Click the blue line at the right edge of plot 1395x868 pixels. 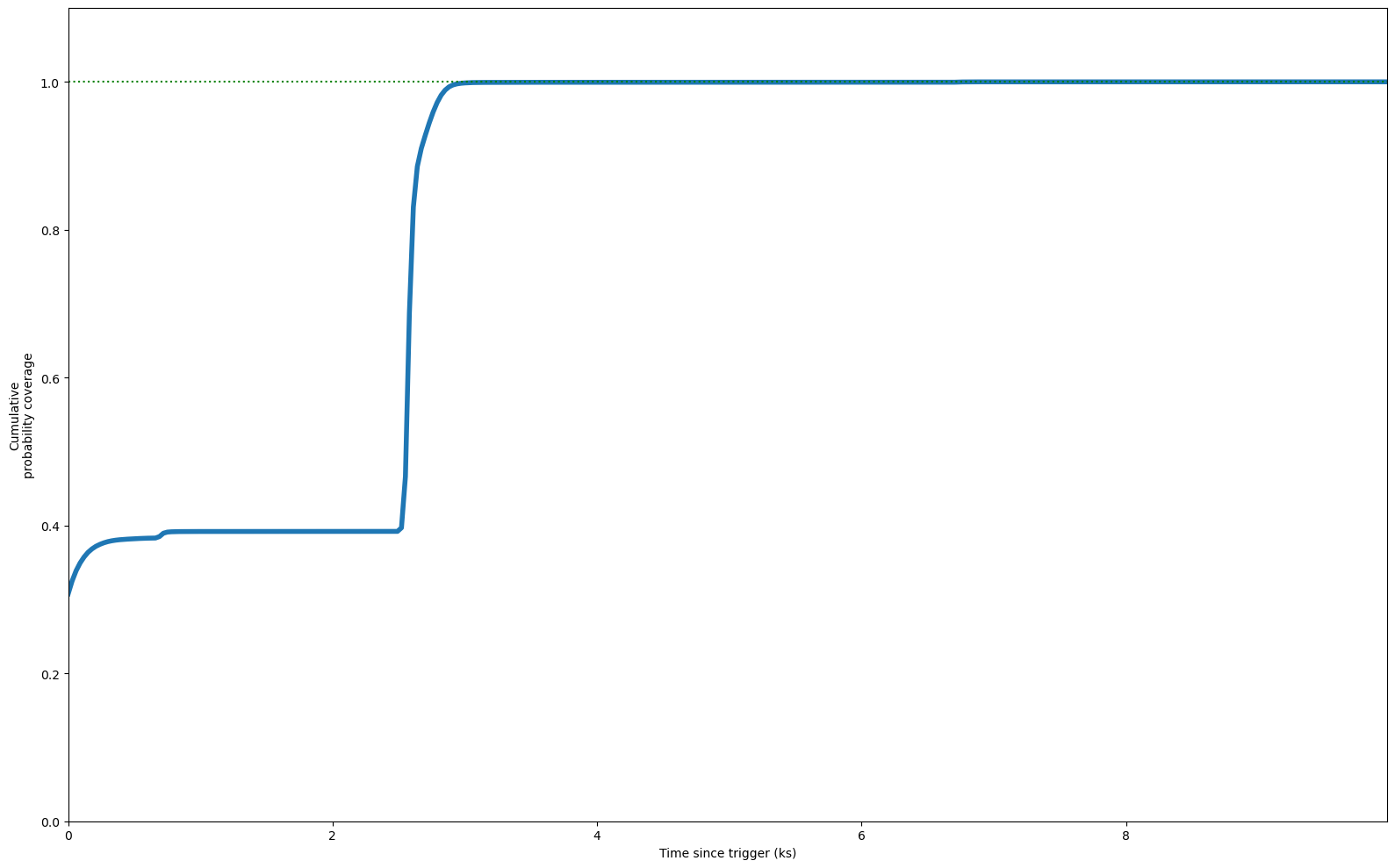[1383, 82]
